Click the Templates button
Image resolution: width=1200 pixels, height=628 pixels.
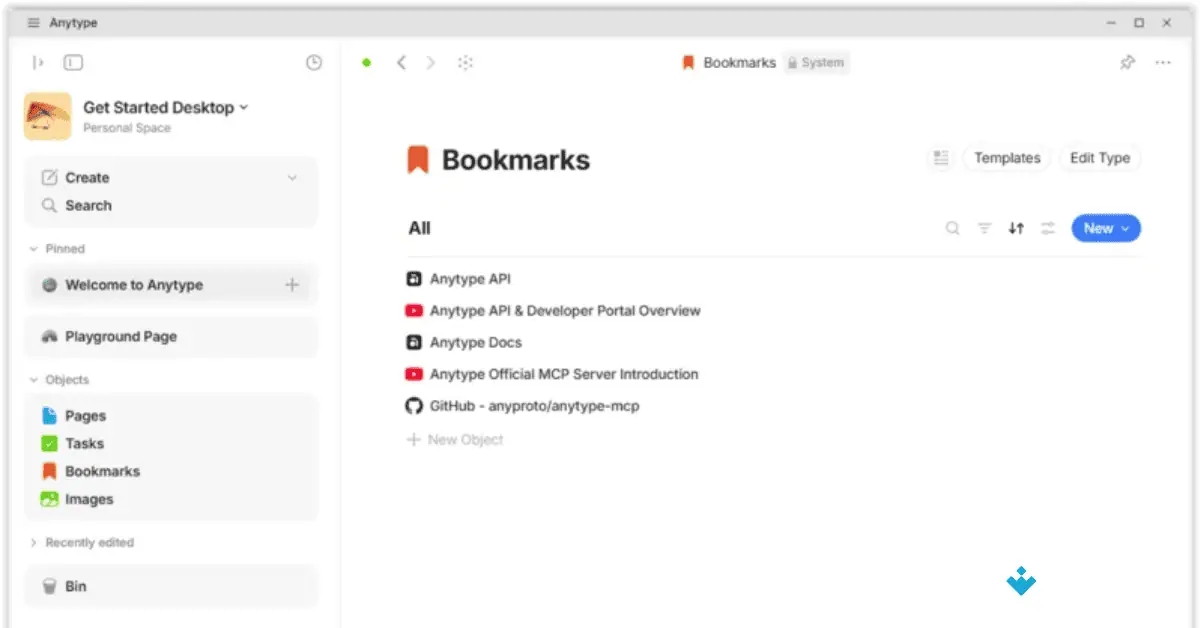click(1007, 158)
